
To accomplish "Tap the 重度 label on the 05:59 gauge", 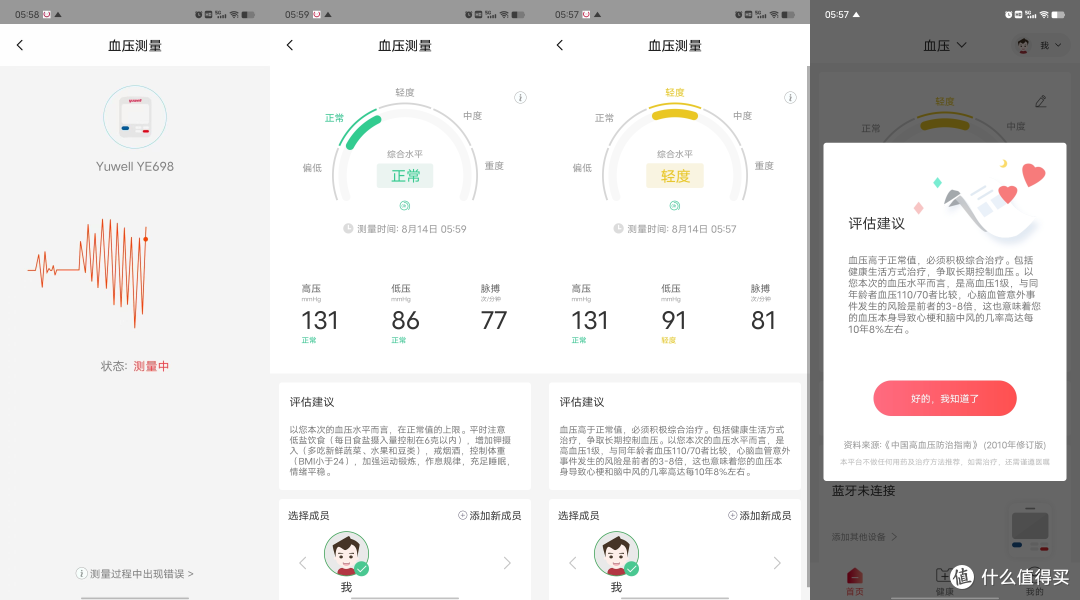I will tap(494, 166).
